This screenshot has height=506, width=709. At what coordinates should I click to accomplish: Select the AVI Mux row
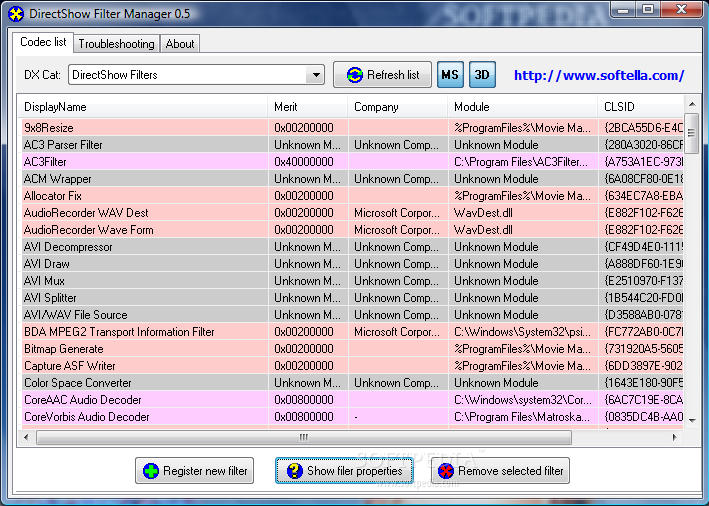pos(352,281)
